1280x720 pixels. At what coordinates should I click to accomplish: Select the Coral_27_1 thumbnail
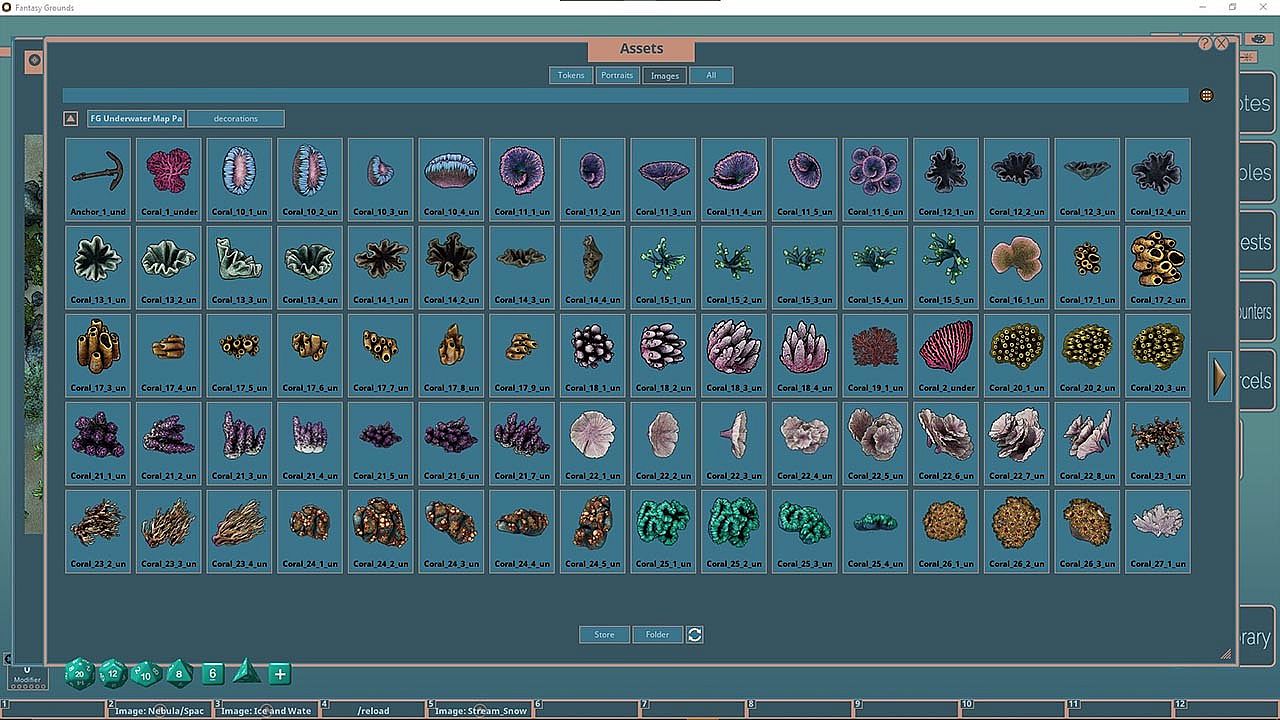tap(1158, 531)
